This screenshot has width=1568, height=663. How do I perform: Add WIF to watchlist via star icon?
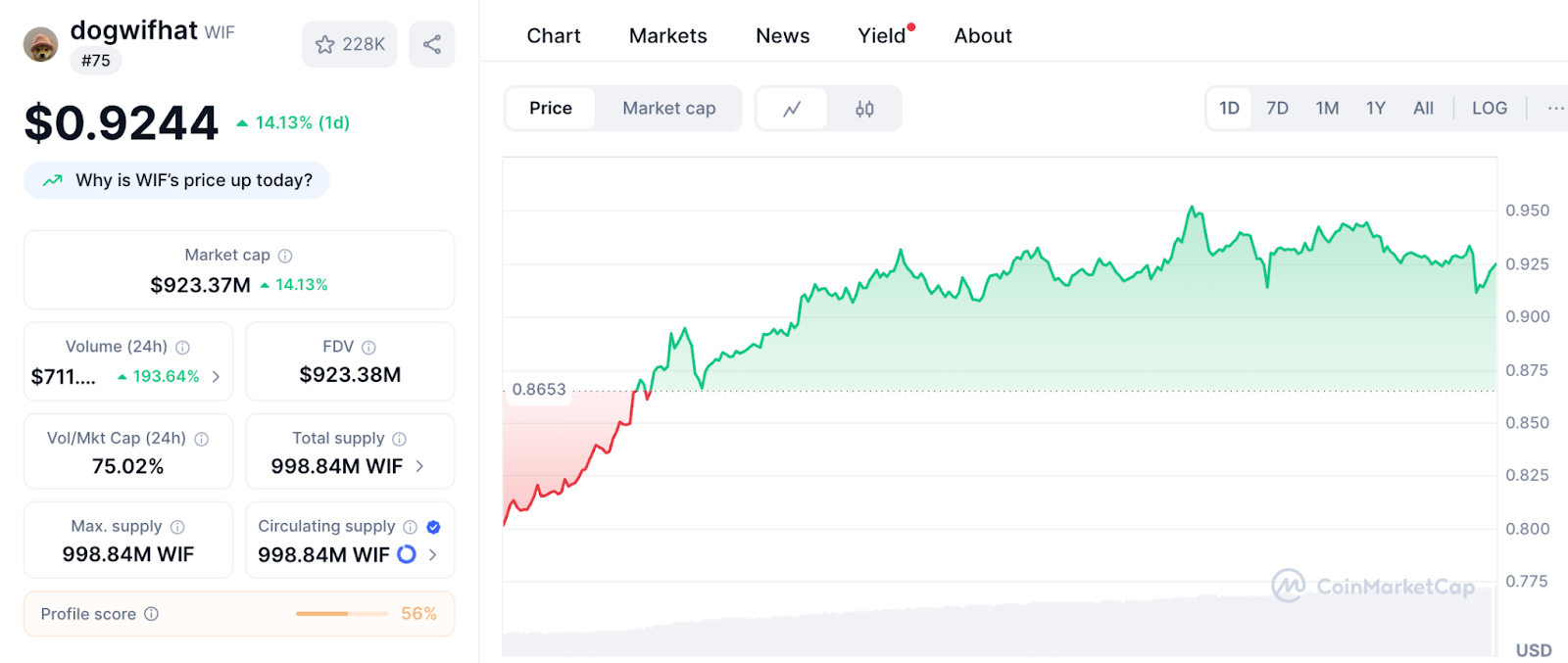pyautogui.click(x=325, y=44)
